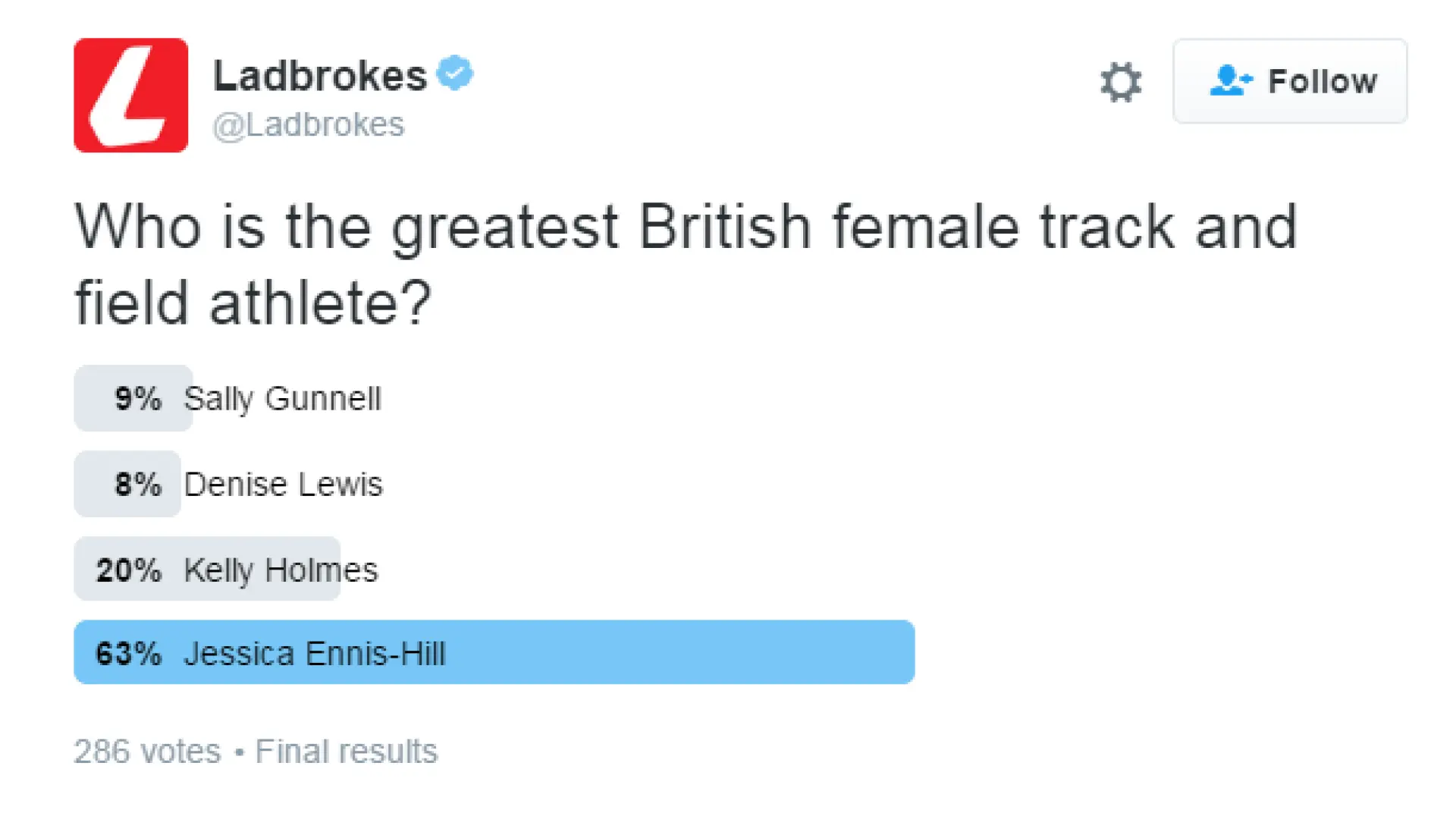
Task: Click the 20% grey result bar
Action: (x=207, y=569)
